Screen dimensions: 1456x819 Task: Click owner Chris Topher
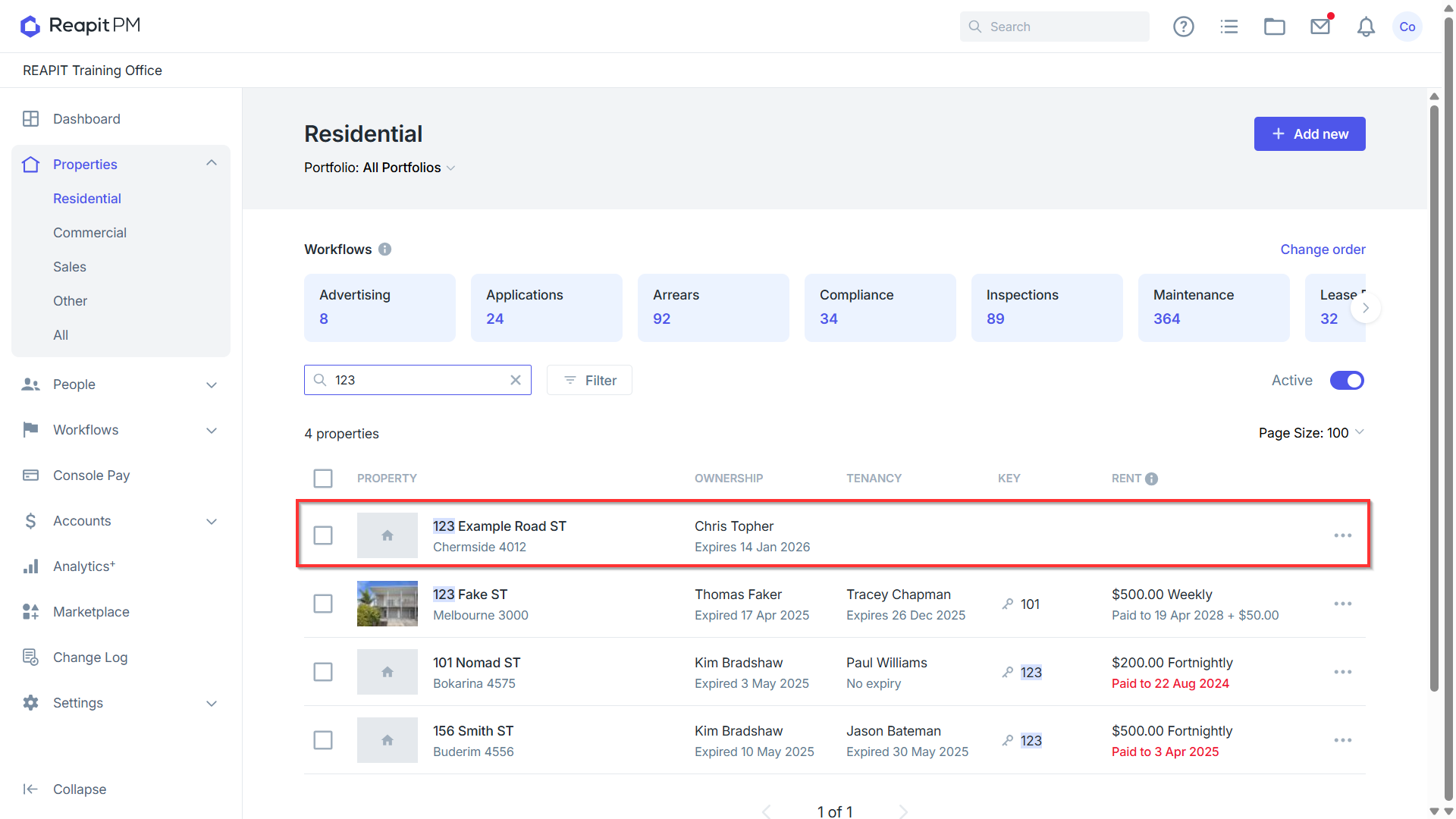[x=734, y=526]
